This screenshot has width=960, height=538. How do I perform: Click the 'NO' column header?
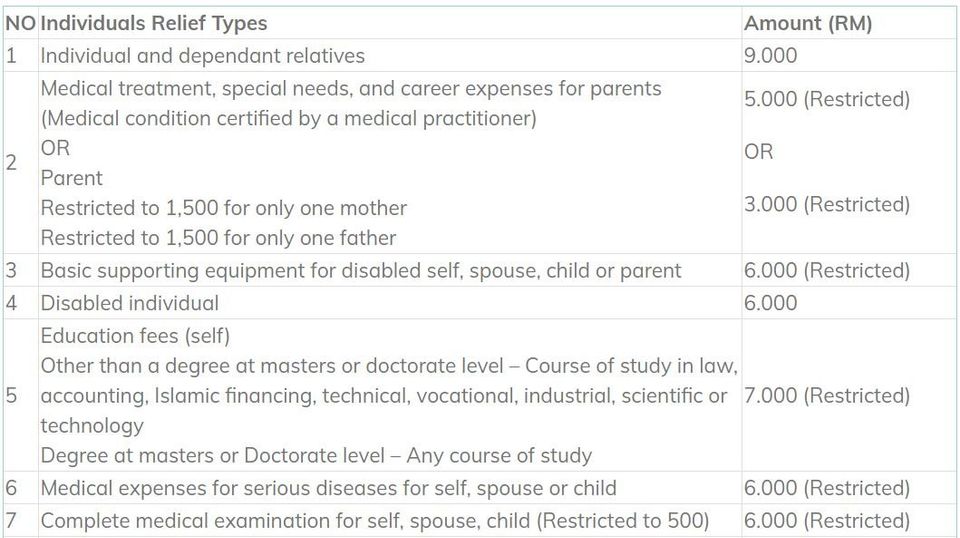pyautogui.click(x=20, y=23)
